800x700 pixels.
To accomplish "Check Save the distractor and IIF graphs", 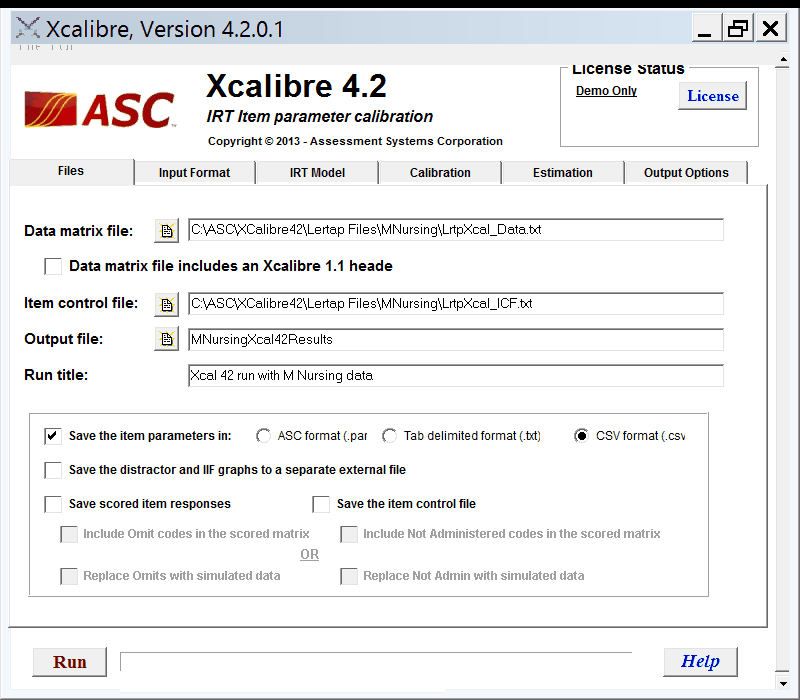I will pos(53,470).
